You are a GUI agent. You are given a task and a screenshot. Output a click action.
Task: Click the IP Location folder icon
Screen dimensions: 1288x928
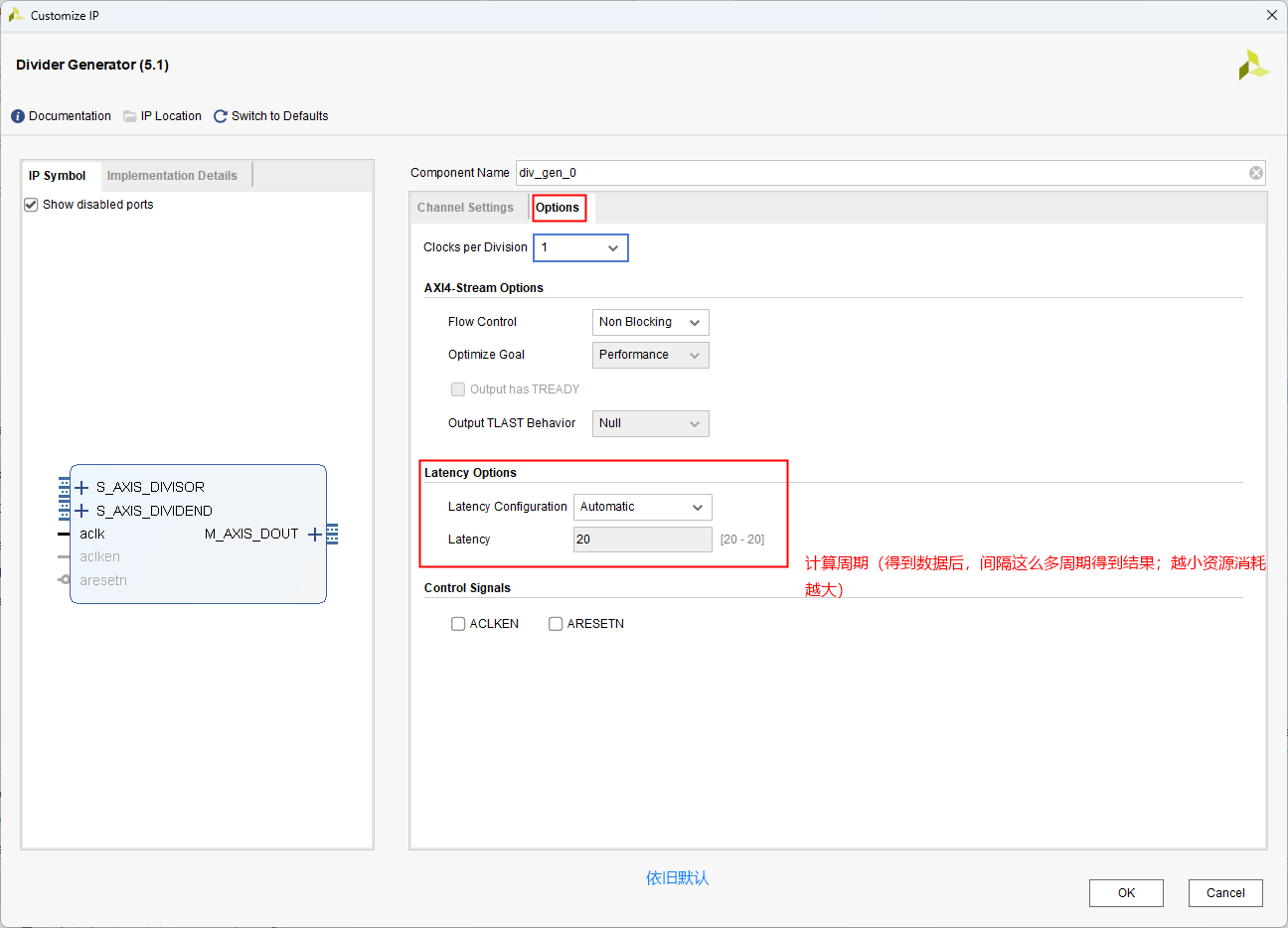[130, 116]
